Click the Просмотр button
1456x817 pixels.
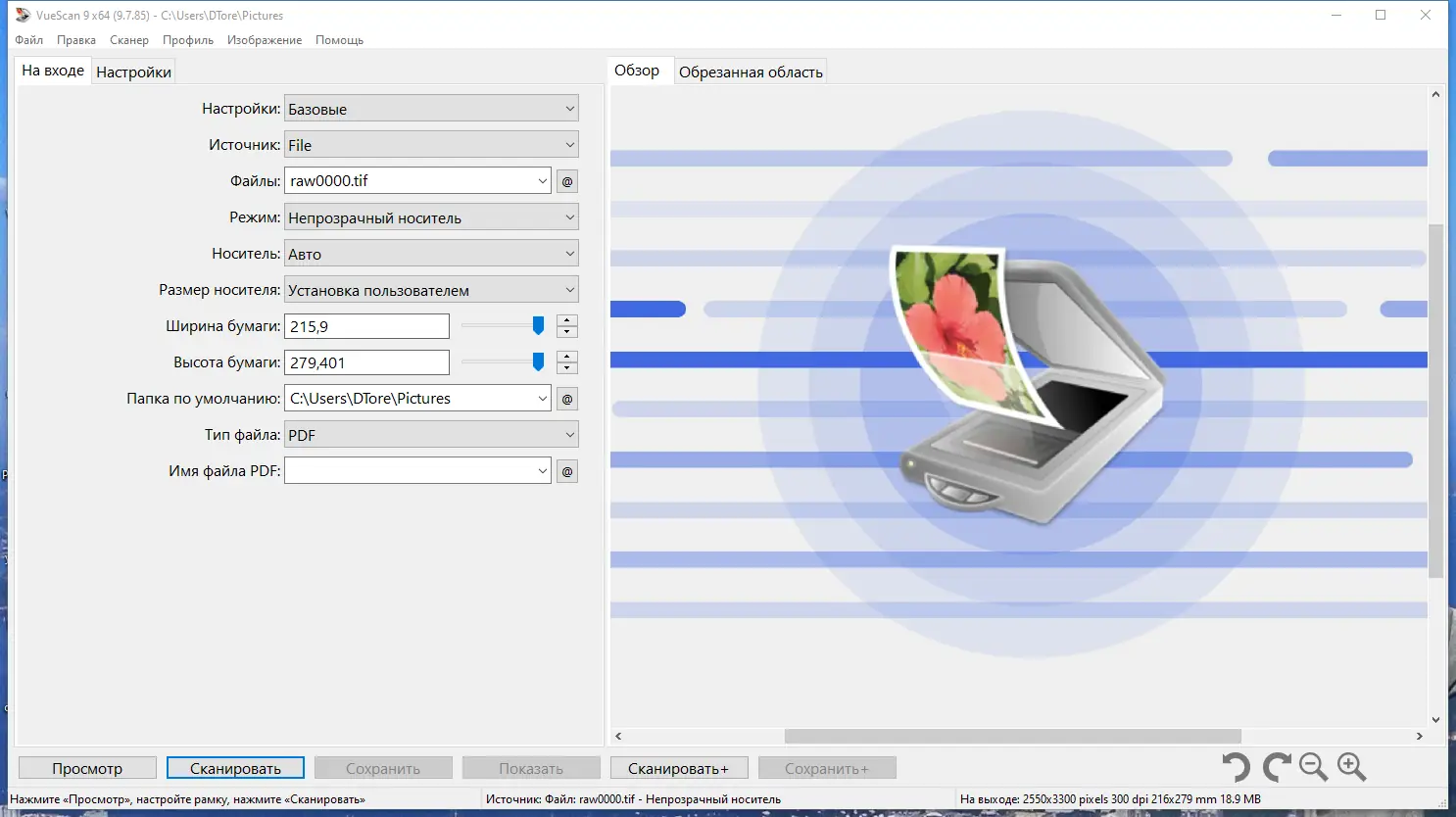(x=87, y=768)
